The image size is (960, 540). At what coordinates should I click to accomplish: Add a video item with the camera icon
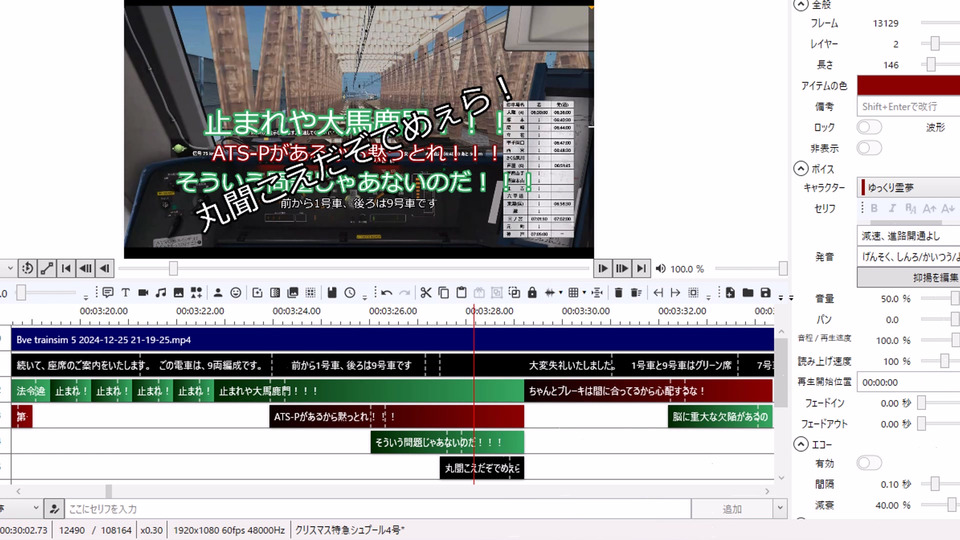(x=143, y=293)
